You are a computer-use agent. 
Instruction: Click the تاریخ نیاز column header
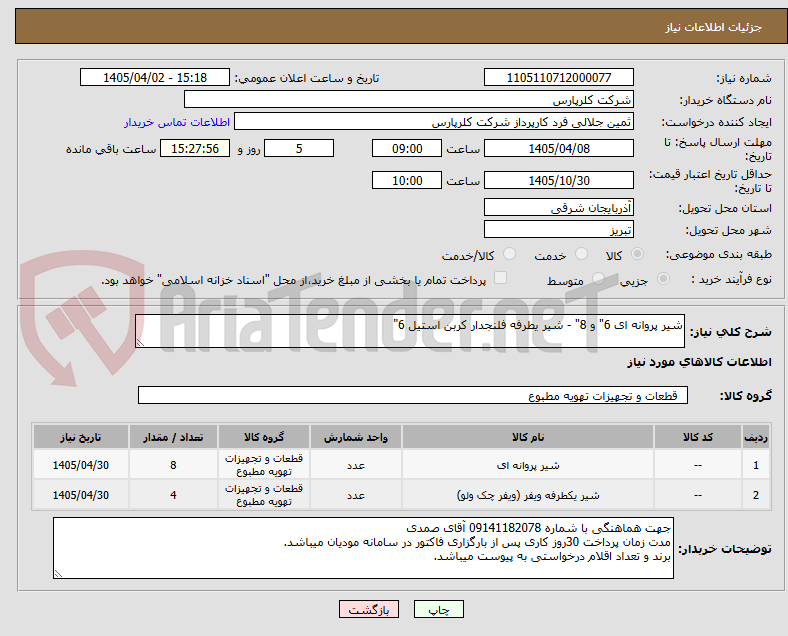(81, 437)
